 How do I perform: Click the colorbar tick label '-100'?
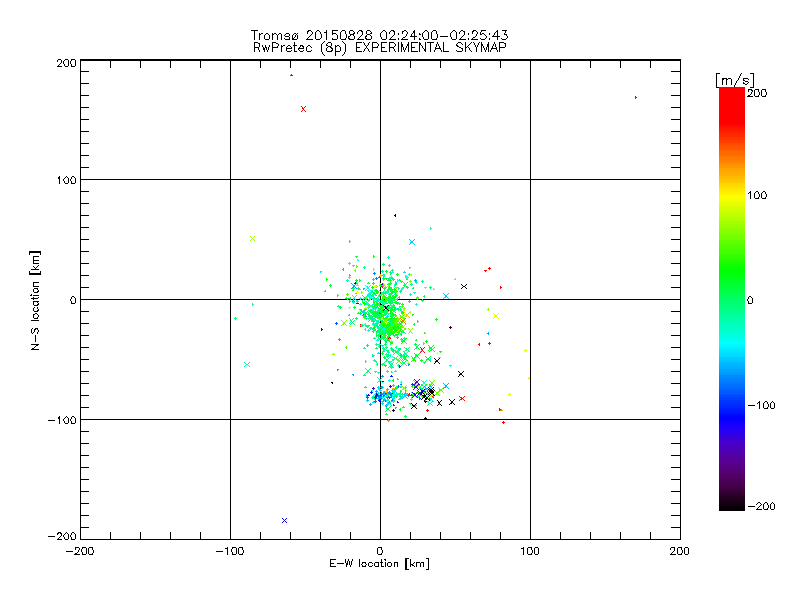(761, 405)
